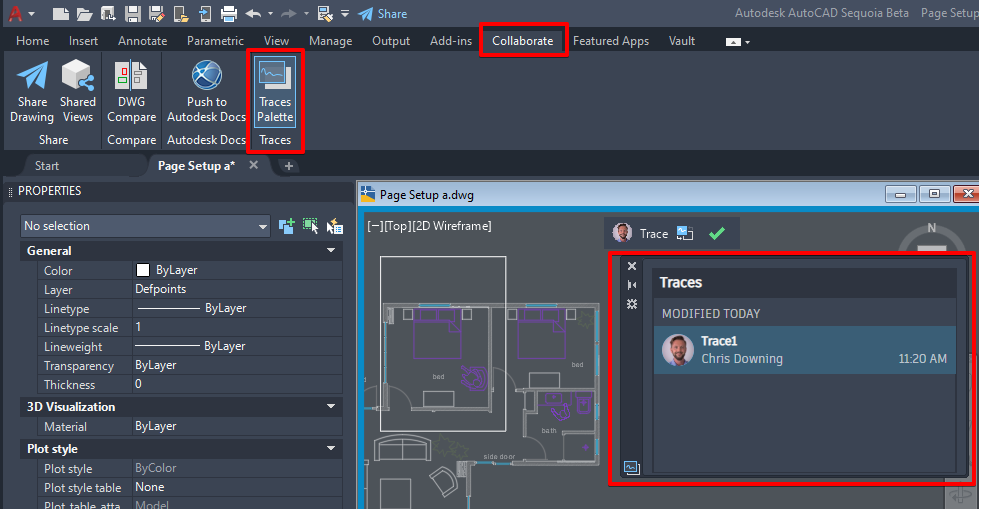The height and width of the screenshot is (509, 981).
Task: Collapse the Plot style section
Action: (331, 448)
